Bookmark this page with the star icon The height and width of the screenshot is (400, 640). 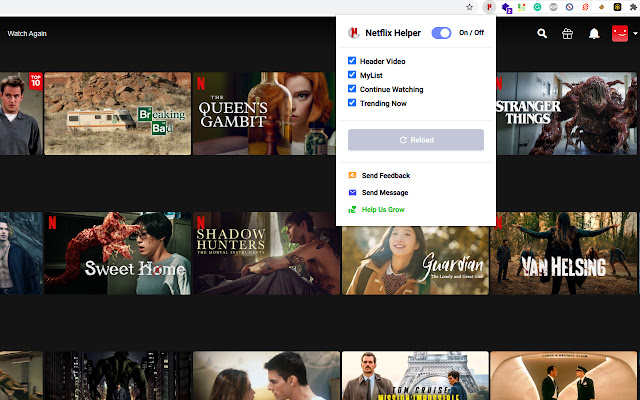click(x=469, y=7)
